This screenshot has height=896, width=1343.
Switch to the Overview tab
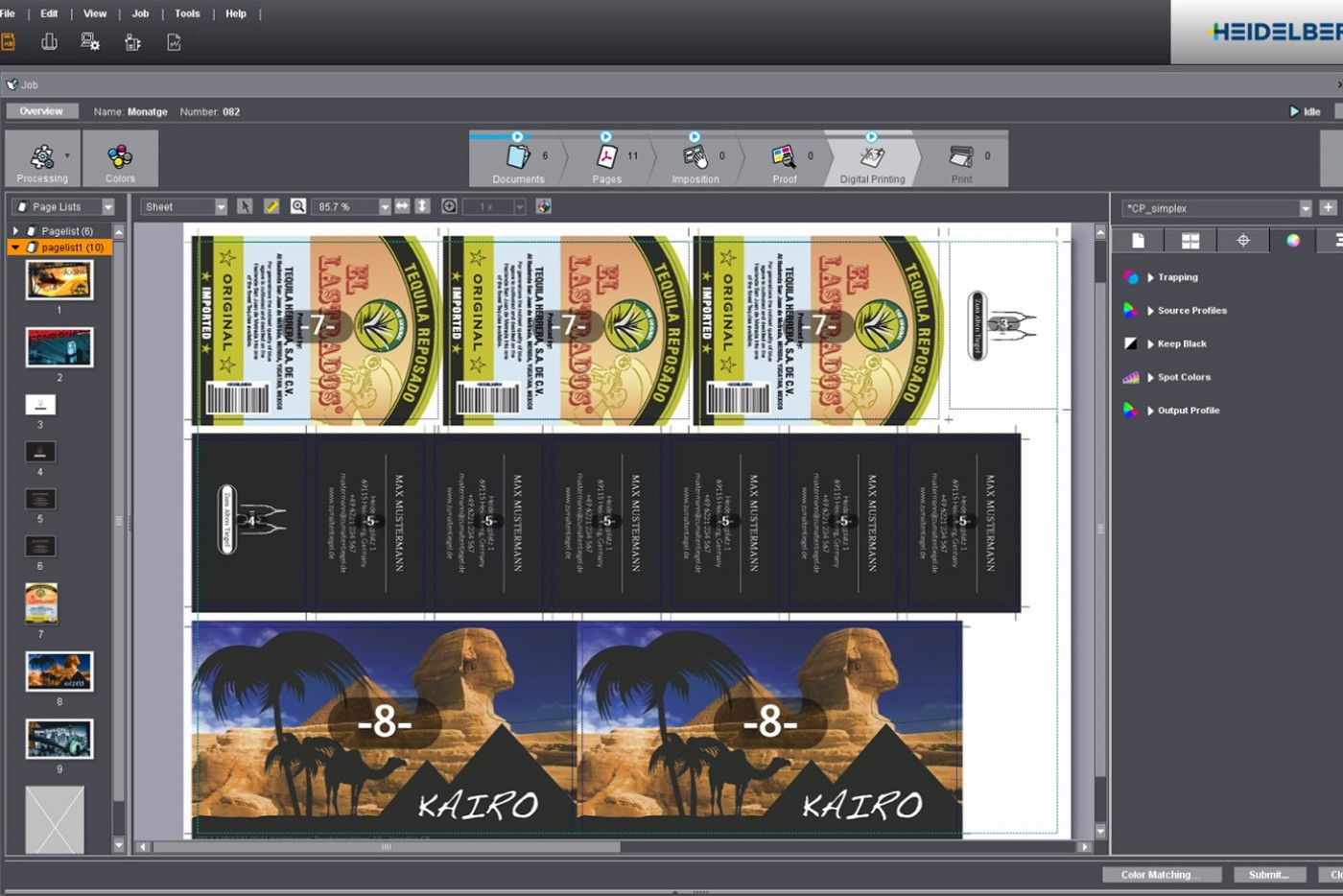tap(41, 111)
